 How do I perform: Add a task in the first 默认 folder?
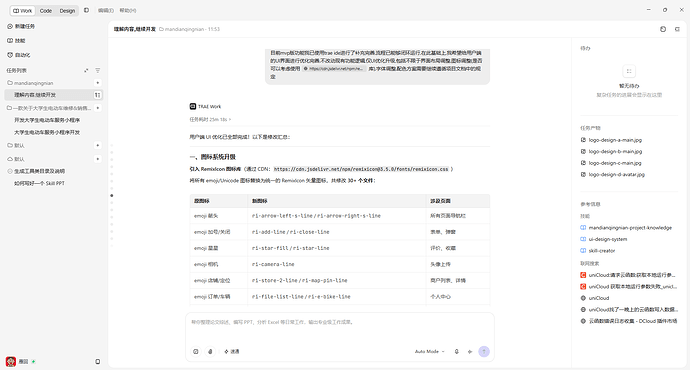pyautogui.click(x=98, y=145)
